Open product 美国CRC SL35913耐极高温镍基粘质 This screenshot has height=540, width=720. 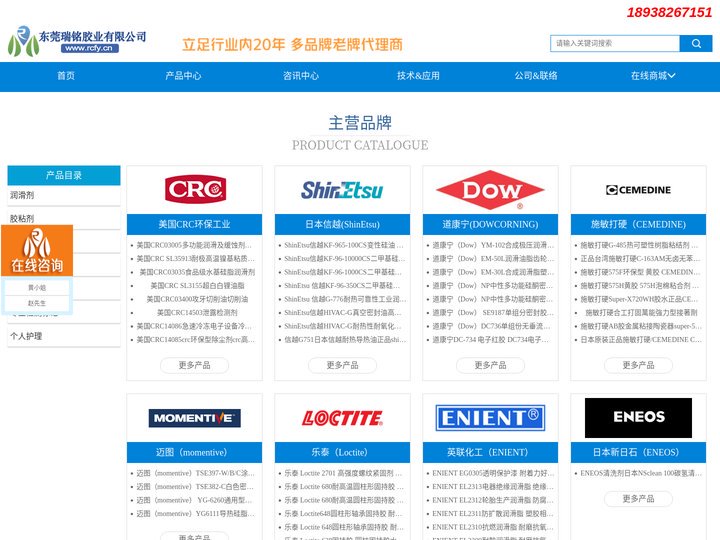click(195, 259)
